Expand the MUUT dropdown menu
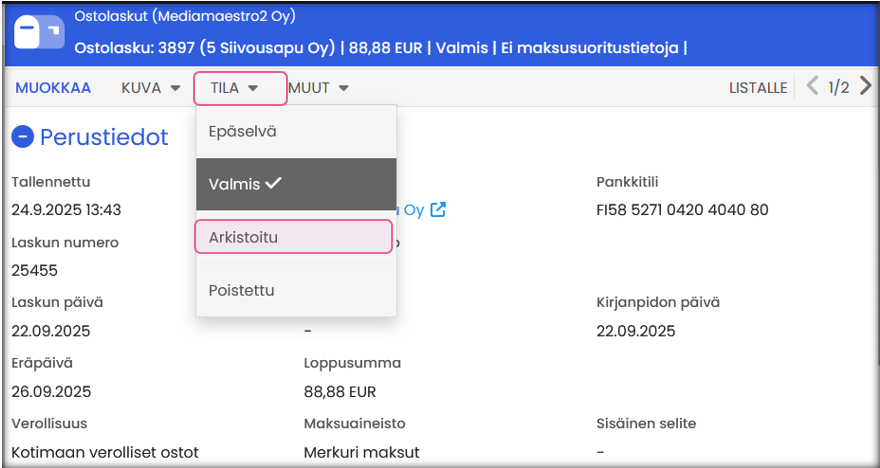 [x=319, y=88]
